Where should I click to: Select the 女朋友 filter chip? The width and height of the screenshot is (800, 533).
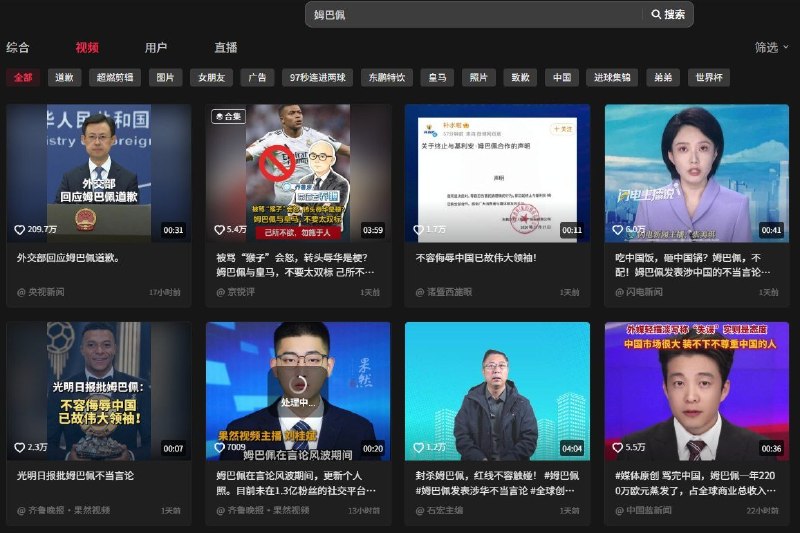[211, 78]
